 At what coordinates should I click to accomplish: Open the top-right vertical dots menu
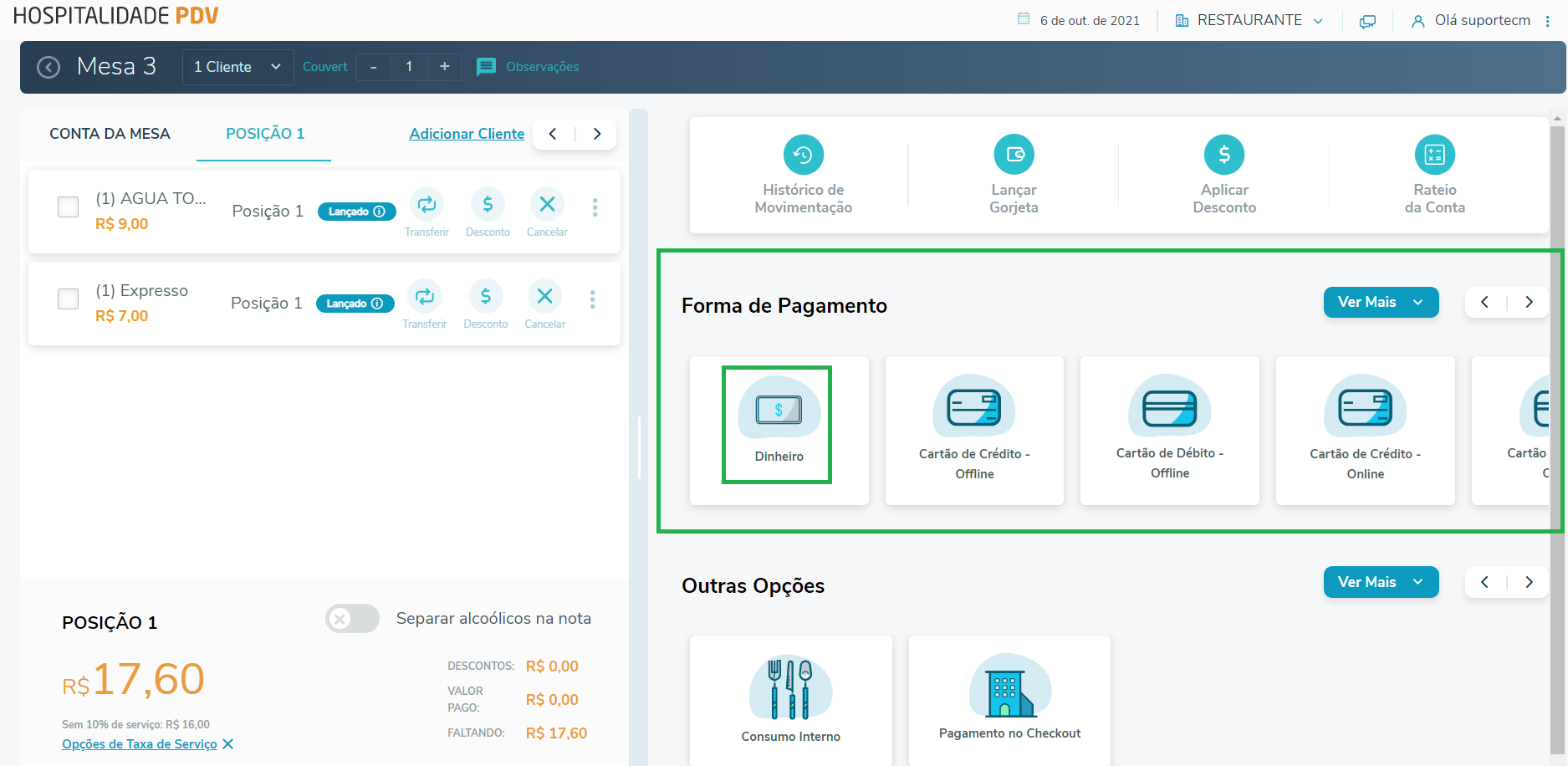click(1548, 21)
